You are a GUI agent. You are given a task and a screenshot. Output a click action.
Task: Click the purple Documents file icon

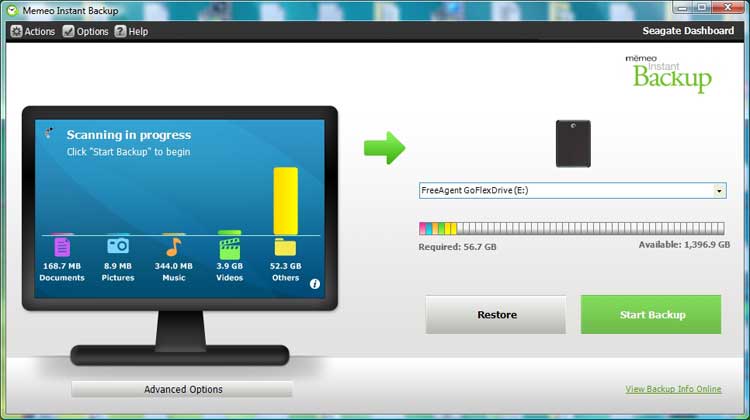coord(62,247)
